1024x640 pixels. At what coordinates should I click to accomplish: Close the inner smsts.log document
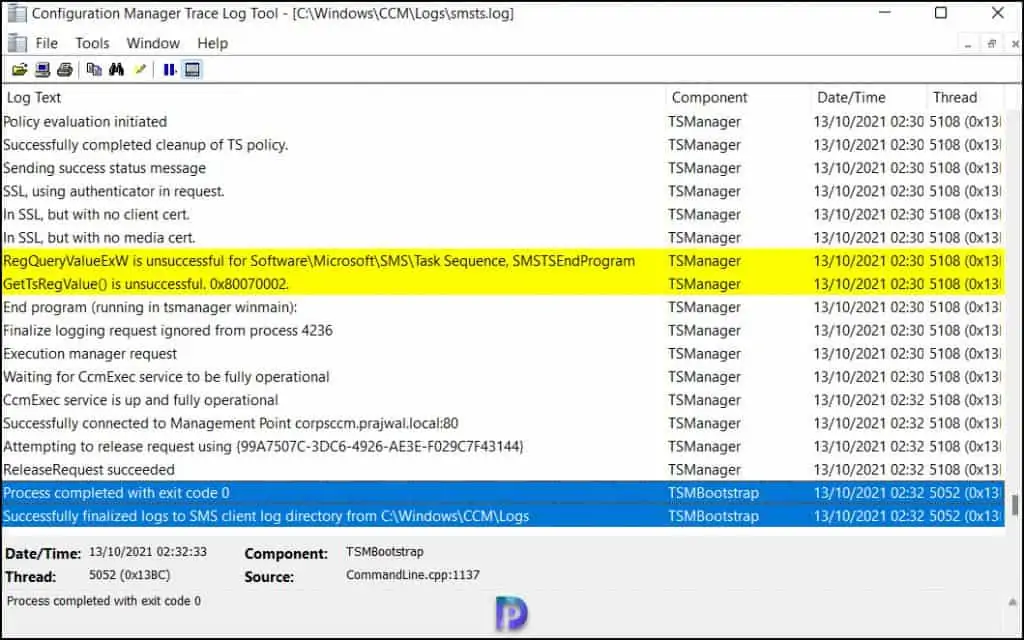(x=1014, y=44)
